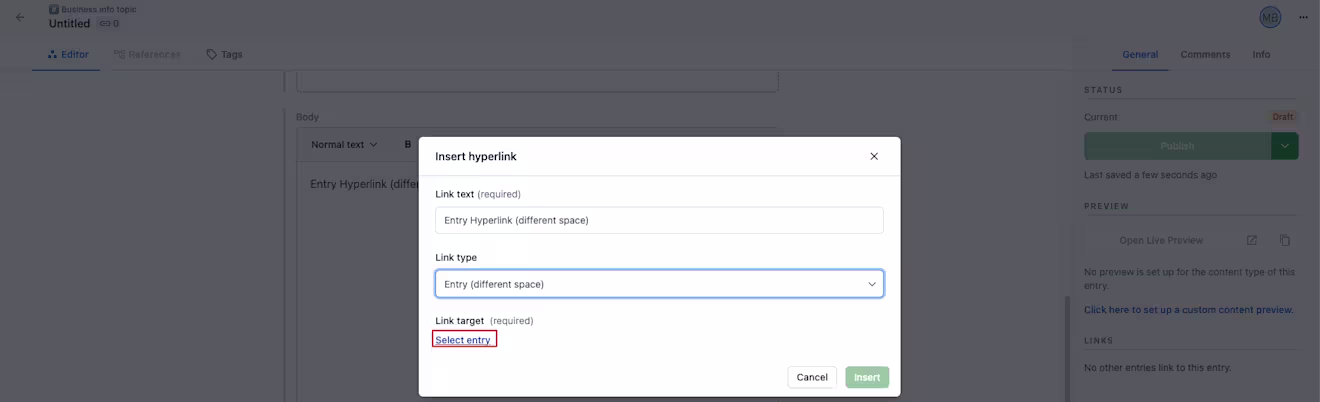Viewport: 1320px width, 402px height.
Task: Open the Comments sidebar tab
Action: pos(1205,55)
